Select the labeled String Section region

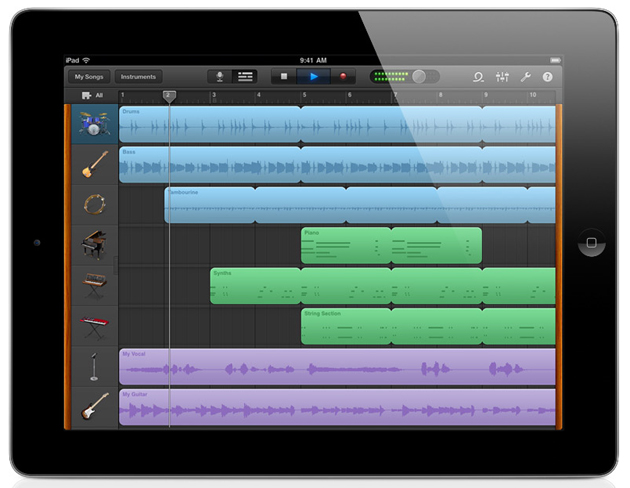point(346,326)
